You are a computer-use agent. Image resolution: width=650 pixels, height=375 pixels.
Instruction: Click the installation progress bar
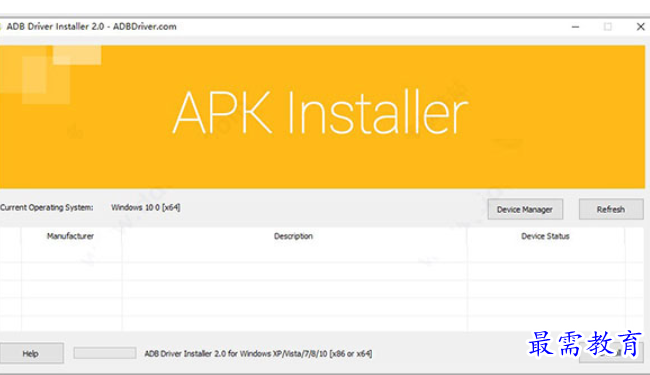pyautogui.click(x=105, y=353)
